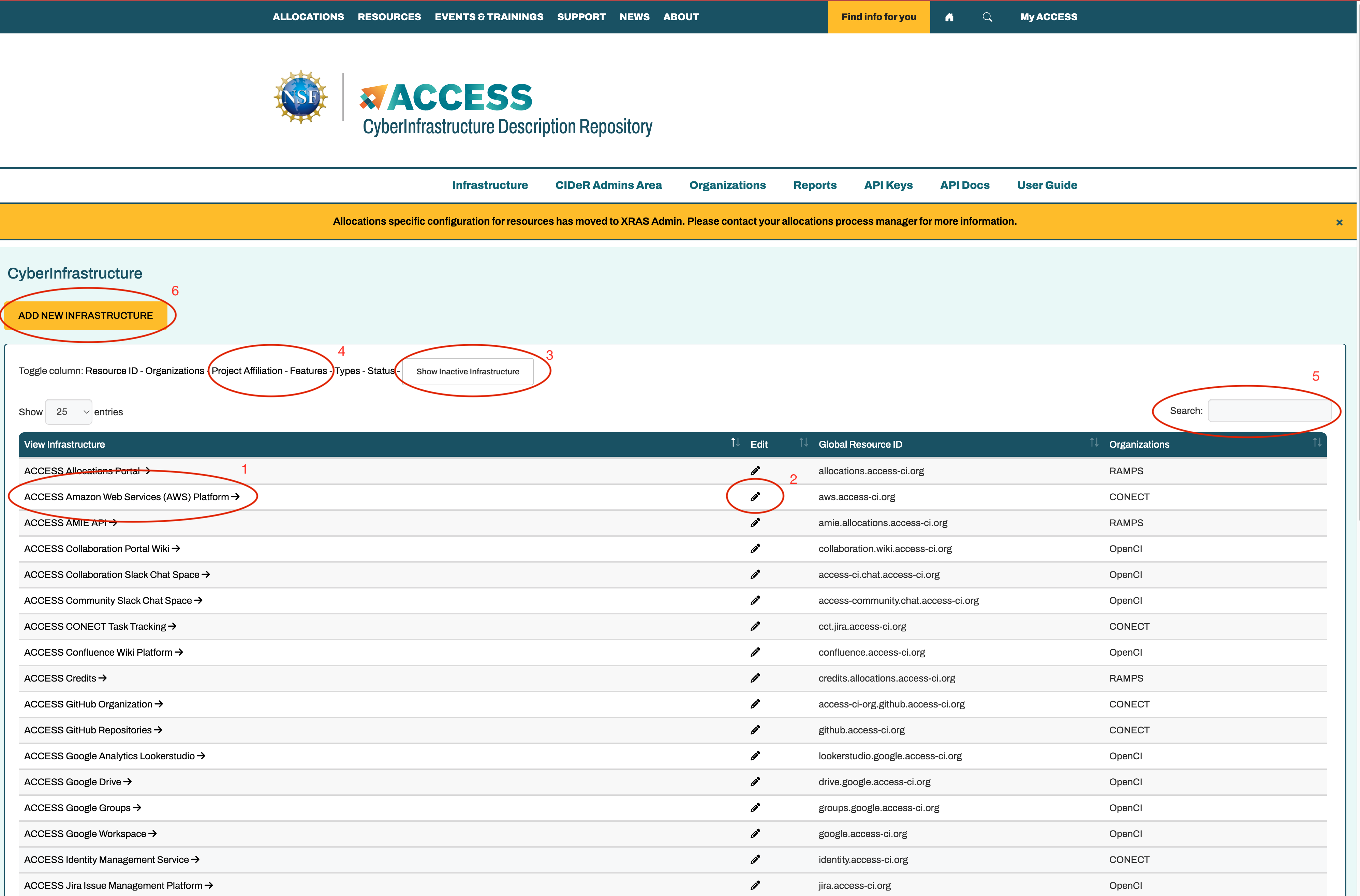Sort by Edit column arrows
This screenshot has height=896, width=1360.
click(x=803, y=443)
